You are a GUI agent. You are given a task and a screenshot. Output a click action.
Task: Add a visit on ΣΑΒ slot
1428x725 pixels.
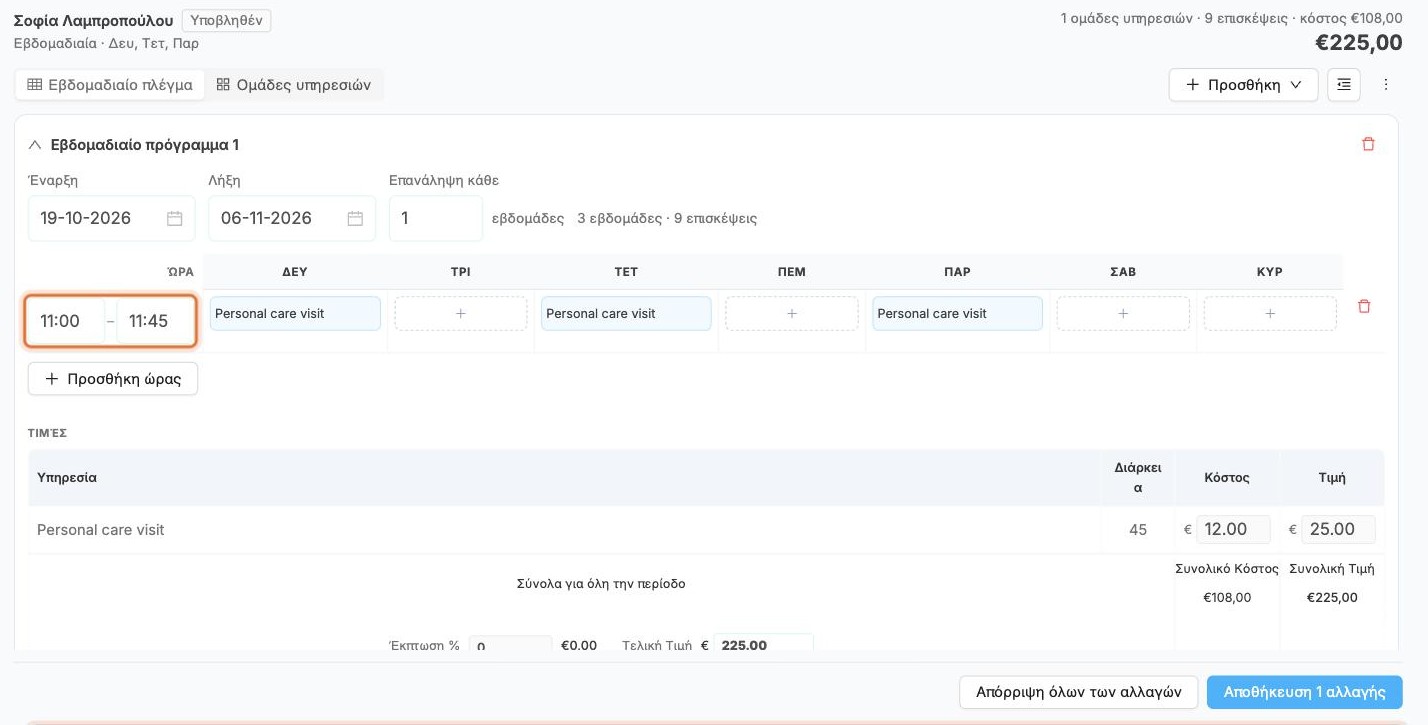pos(1123,313)
